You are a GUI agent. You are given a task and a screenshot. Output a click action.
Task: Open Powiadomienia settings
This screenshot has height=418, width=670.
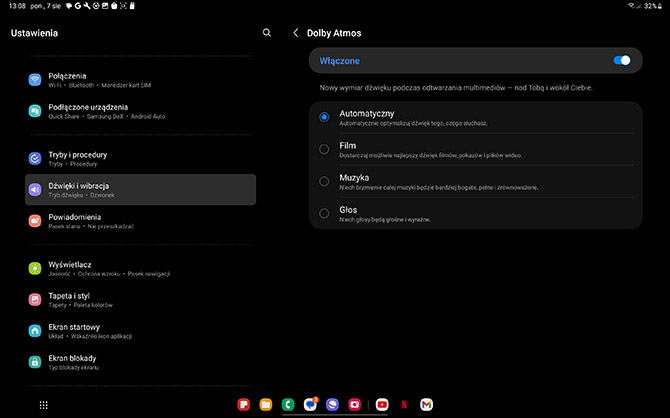pyautogui.click(x=140, y=221)
